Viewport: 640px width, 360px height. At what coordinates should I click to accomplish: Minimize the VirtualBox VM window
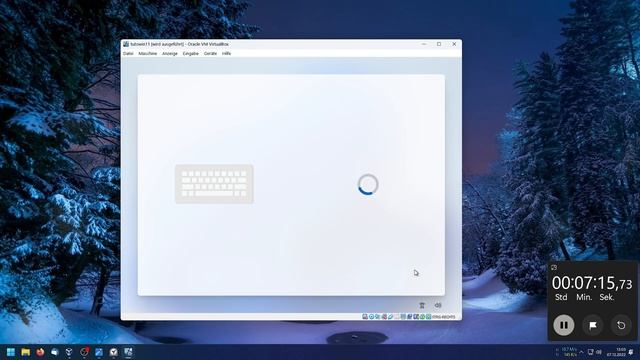(424, 44)
